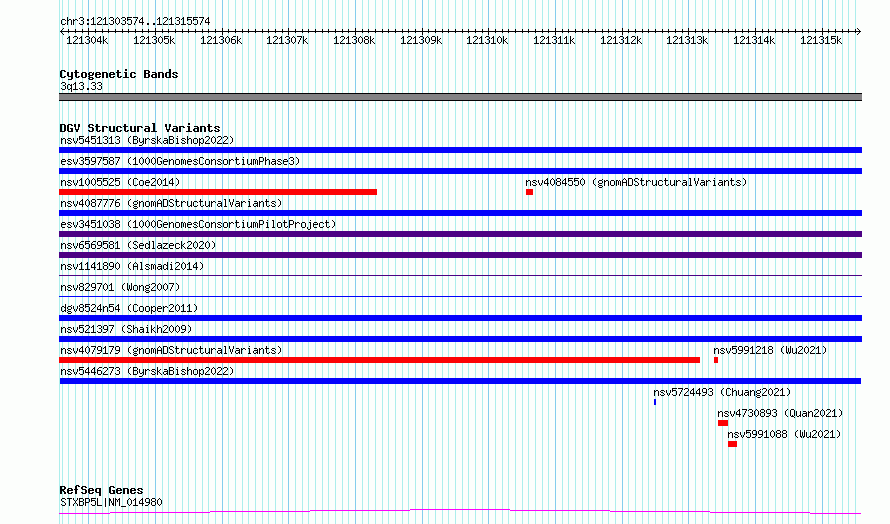Click the red nsv5991088 marker
Image resolution: width=890 pixels, height=524 pixels.
732,444
